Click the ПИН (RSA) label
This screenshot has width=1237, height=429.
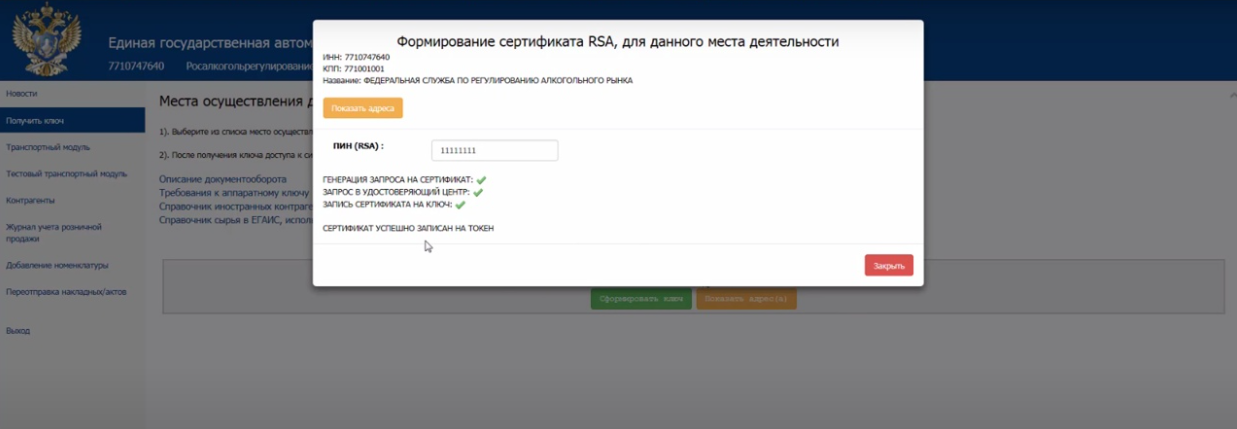pyautogui.click(x=358, y=146)
